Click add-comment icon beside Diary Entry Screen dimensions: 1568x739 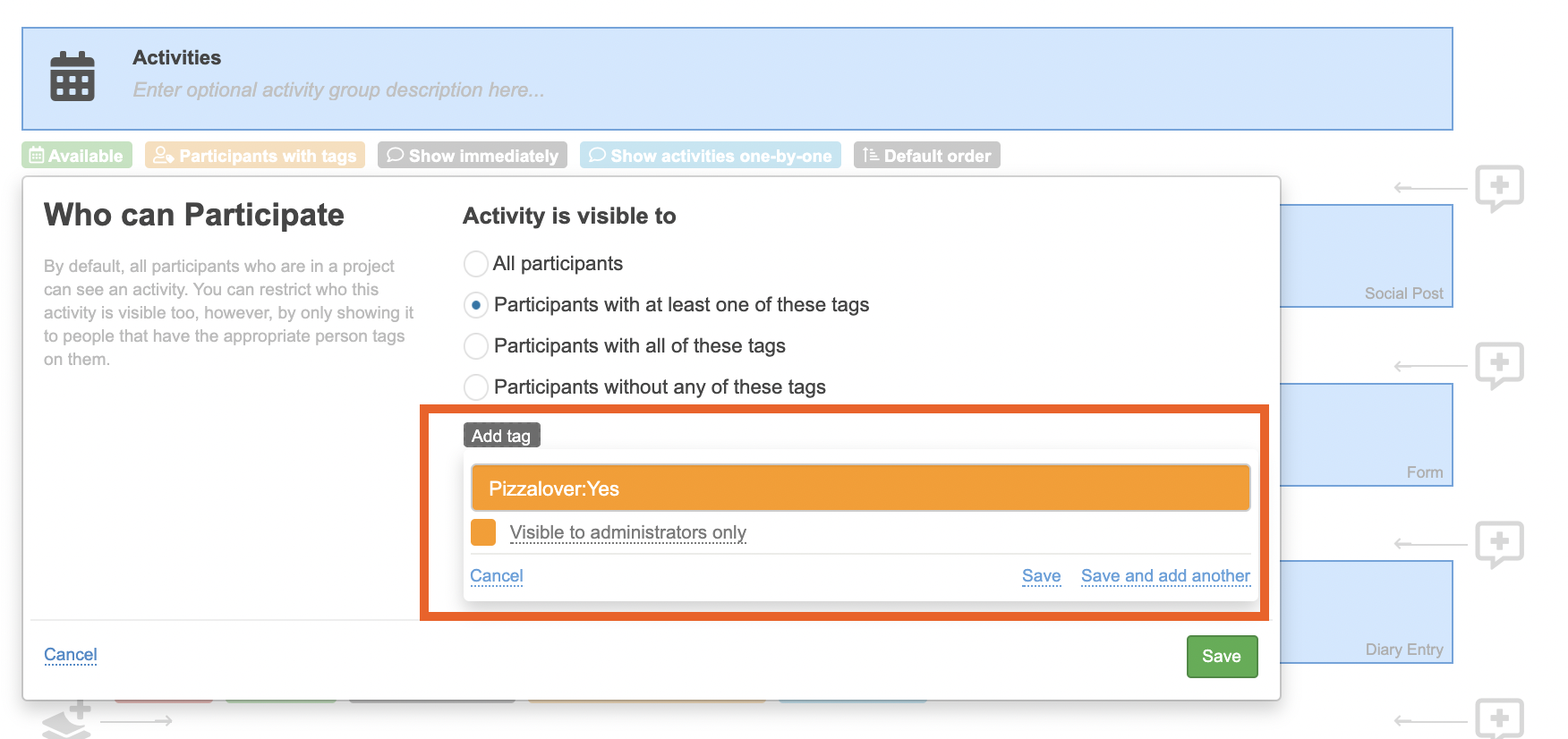tap(1499, 543)
